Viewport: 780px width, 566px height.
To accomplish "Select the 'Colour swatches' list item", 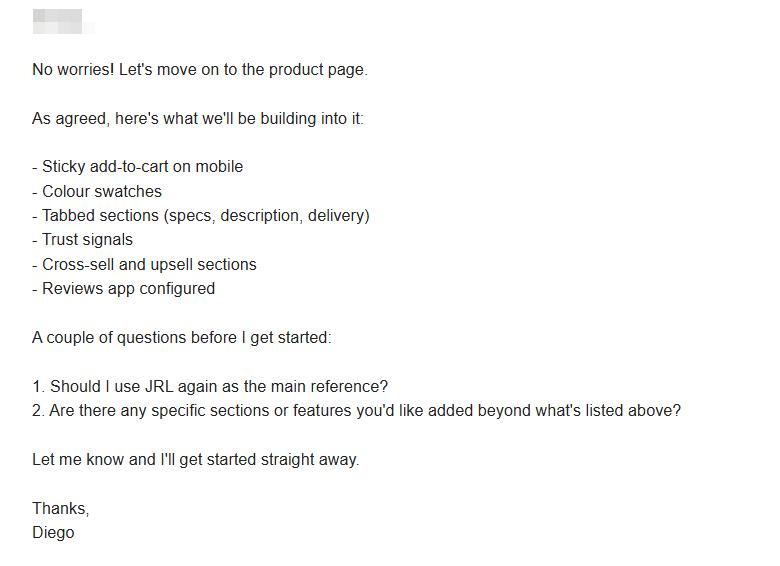I will point(97,191).
